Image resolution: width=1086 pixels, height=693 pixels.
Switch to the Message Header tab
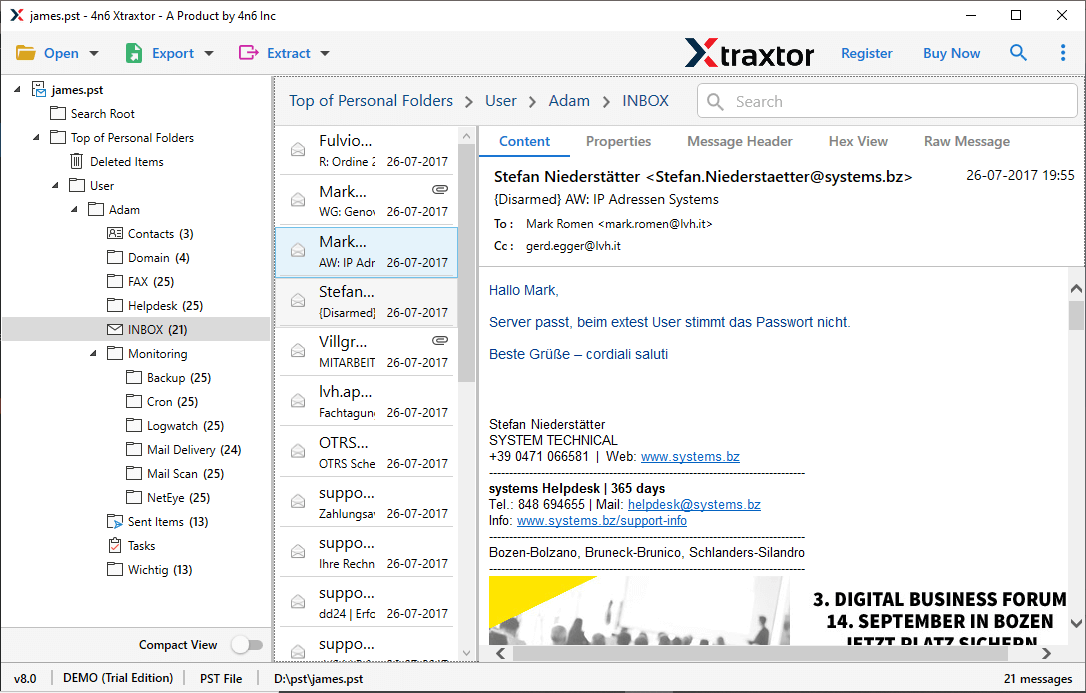click(739, 141)
